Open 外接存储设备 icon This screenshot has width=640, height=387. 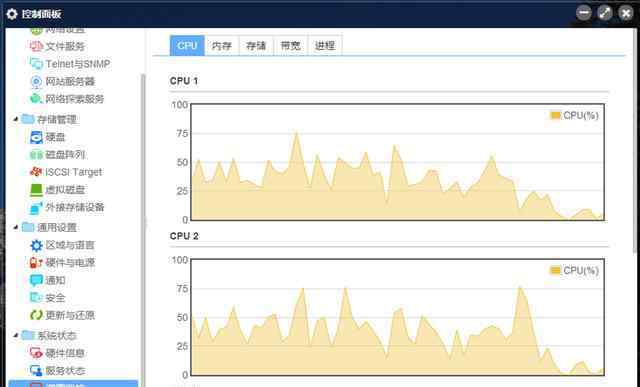(36, 207)
